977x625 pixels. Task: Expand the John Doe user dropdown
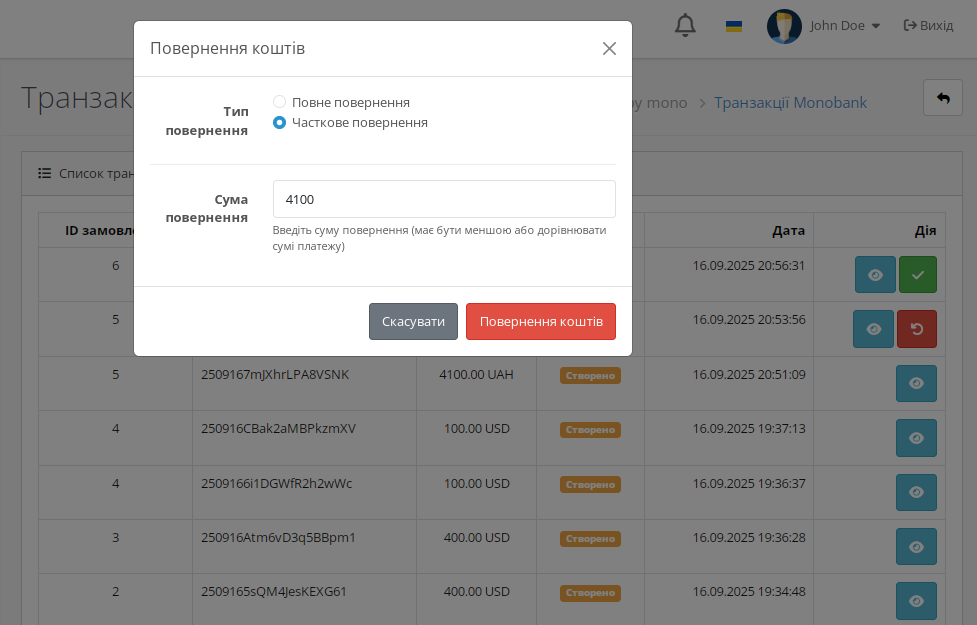pos(845,26)
